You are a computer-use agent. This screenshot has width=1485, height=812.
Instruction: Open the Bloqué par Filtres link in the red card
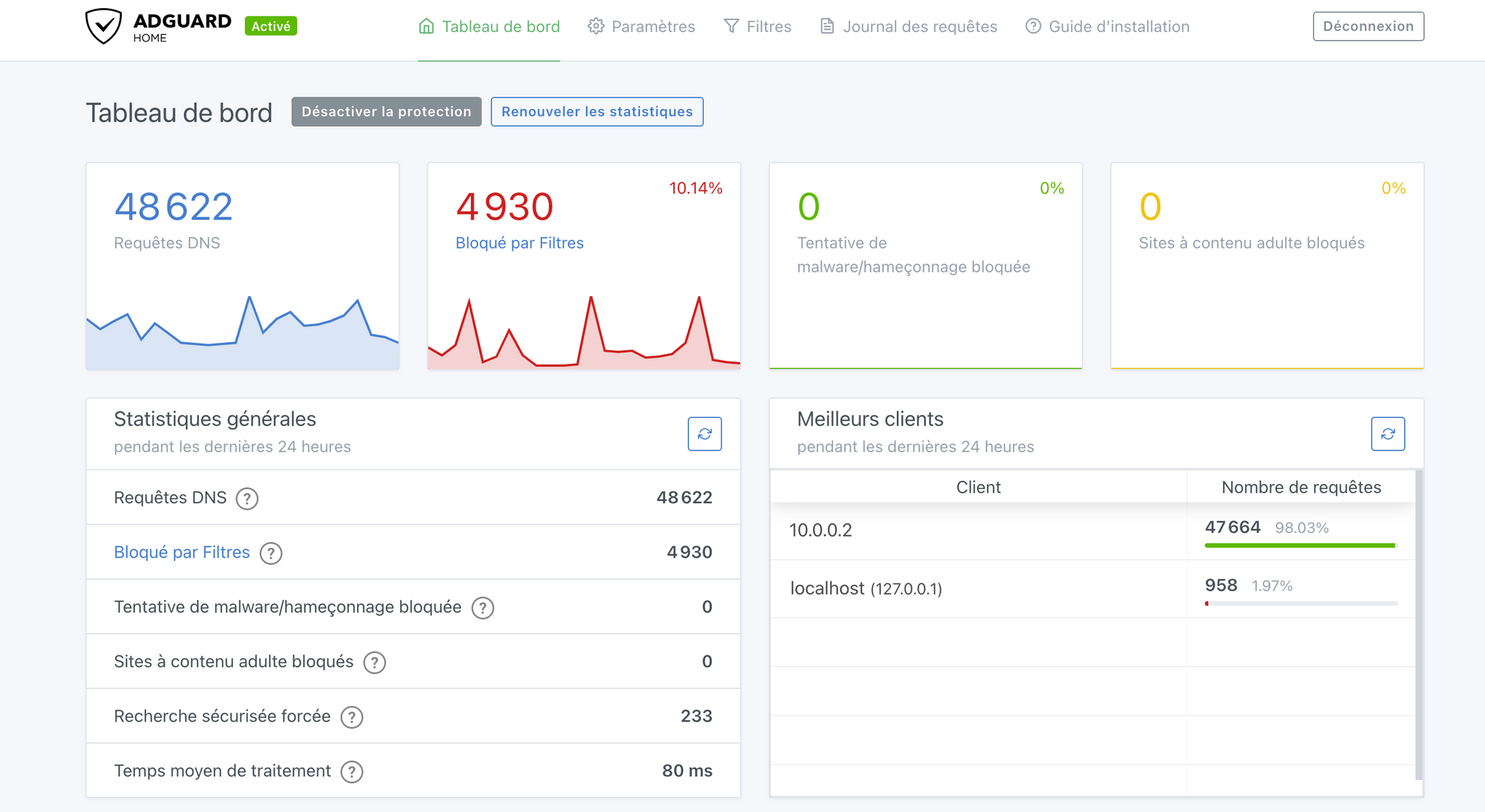pyautogui.click(x=520, y=243)
